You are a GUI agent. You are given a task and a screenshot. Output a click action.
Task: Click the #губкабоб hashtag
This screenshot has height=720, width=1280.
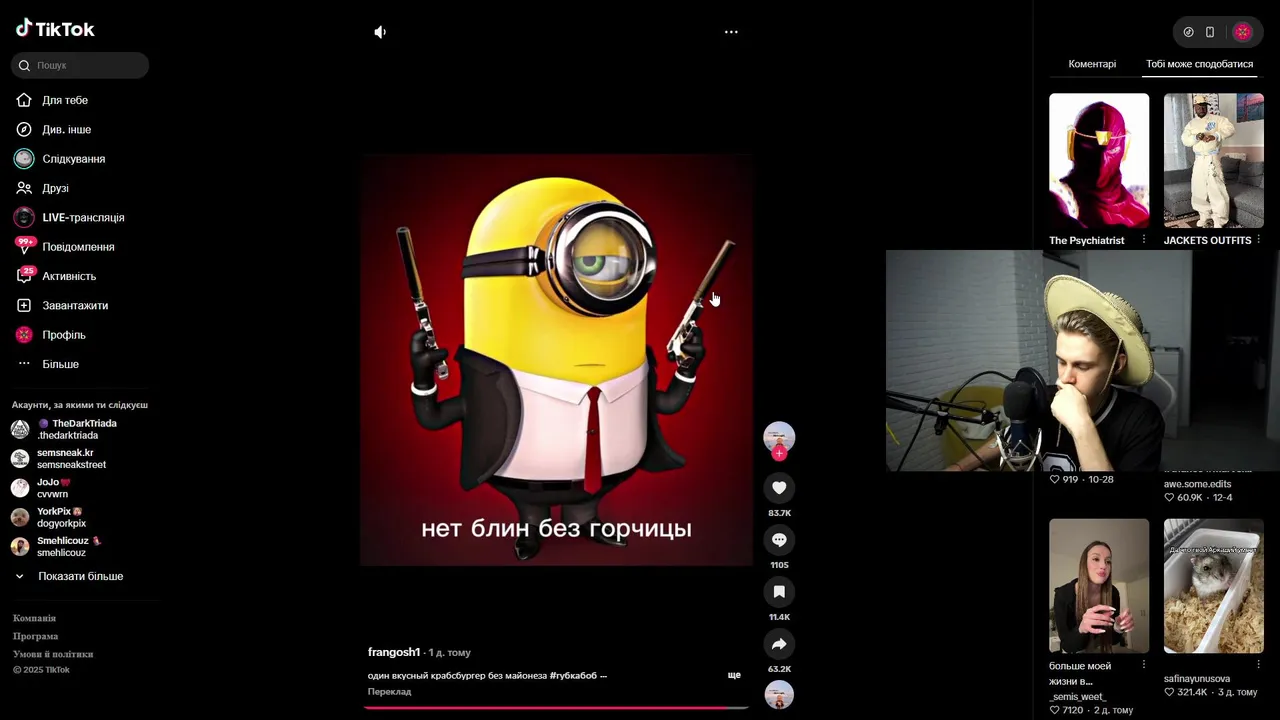(573, 675)
